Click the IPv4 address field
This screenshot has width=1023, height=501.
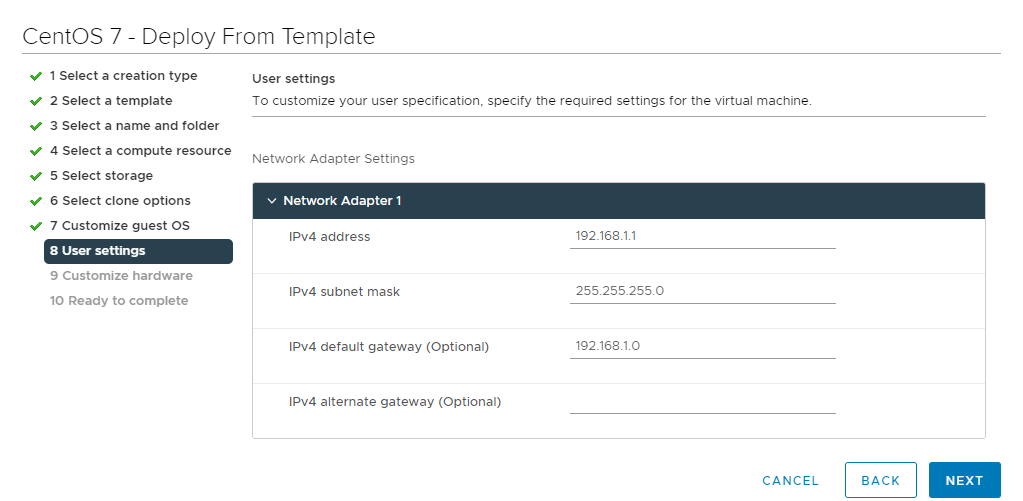703,237
